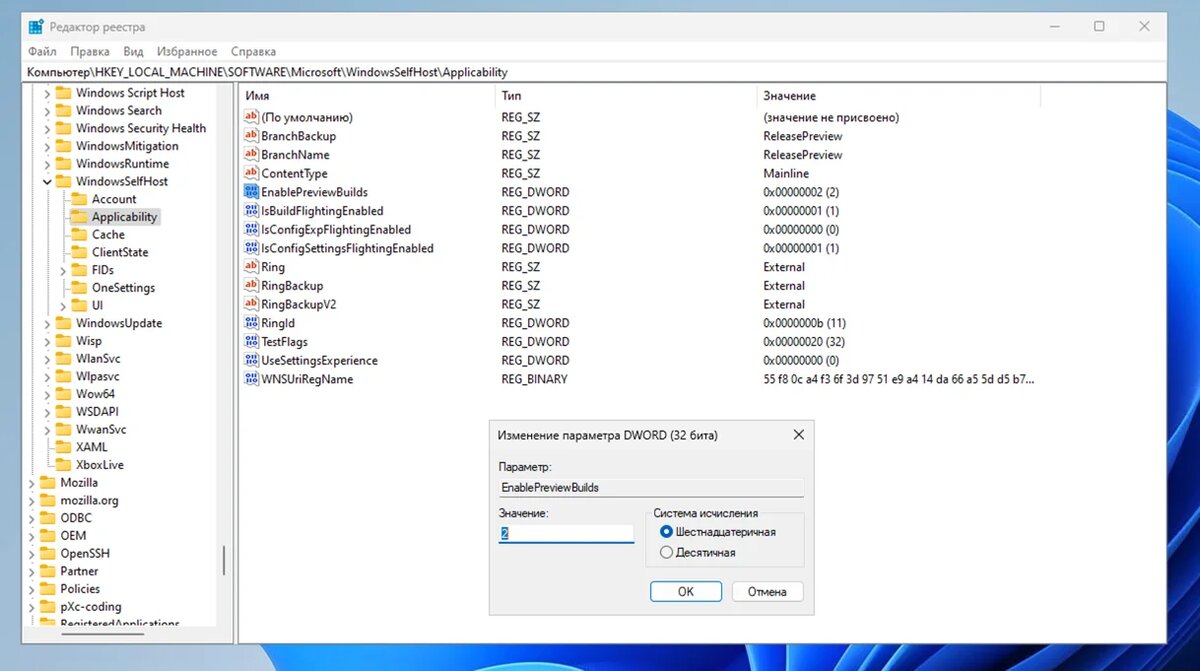Click the registry path address bar
This screenshot has width=1200, height=671.
[596, 72]
